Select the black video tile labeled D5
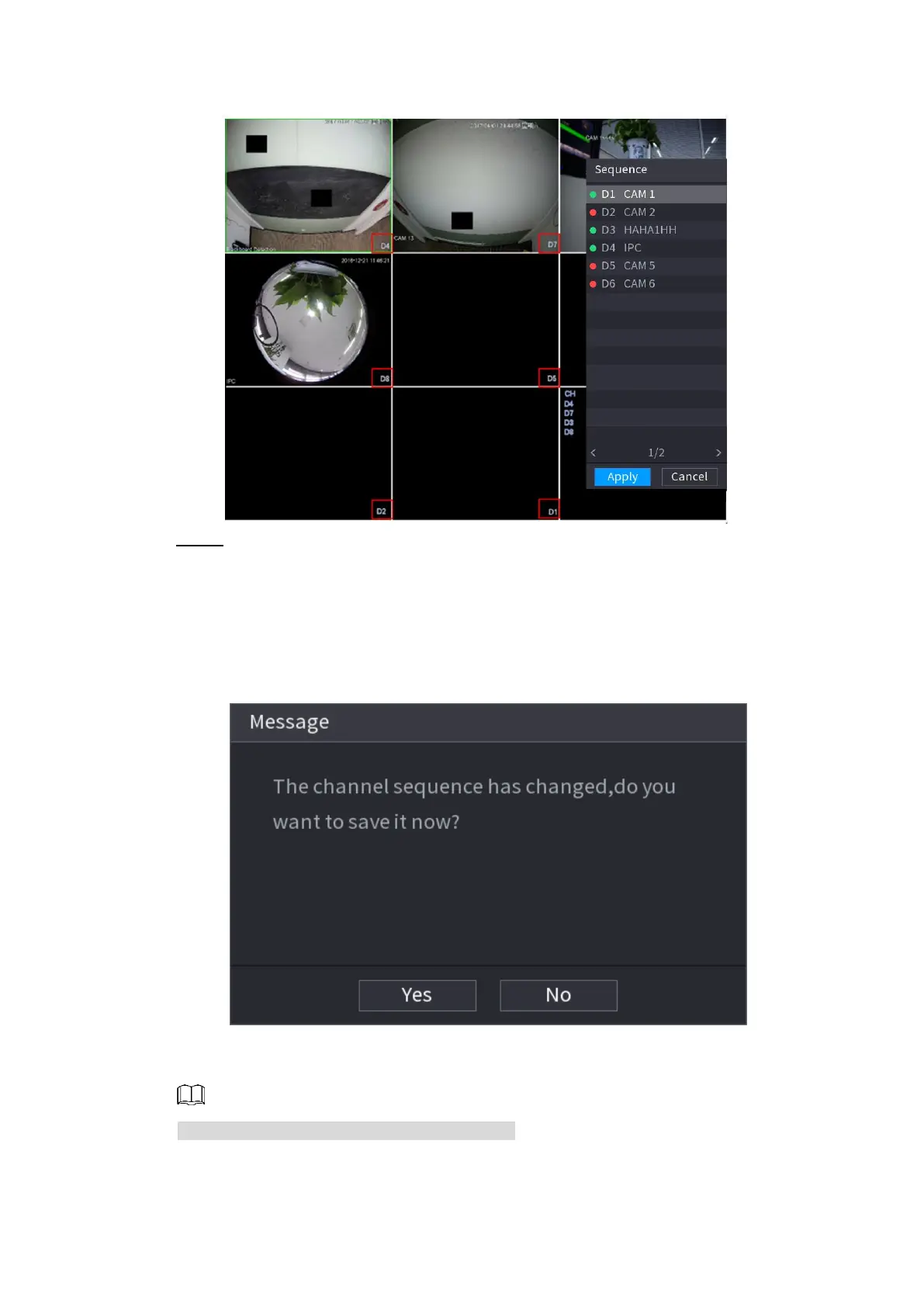This screenshot has width=924, height=1307. click(476, 320)
